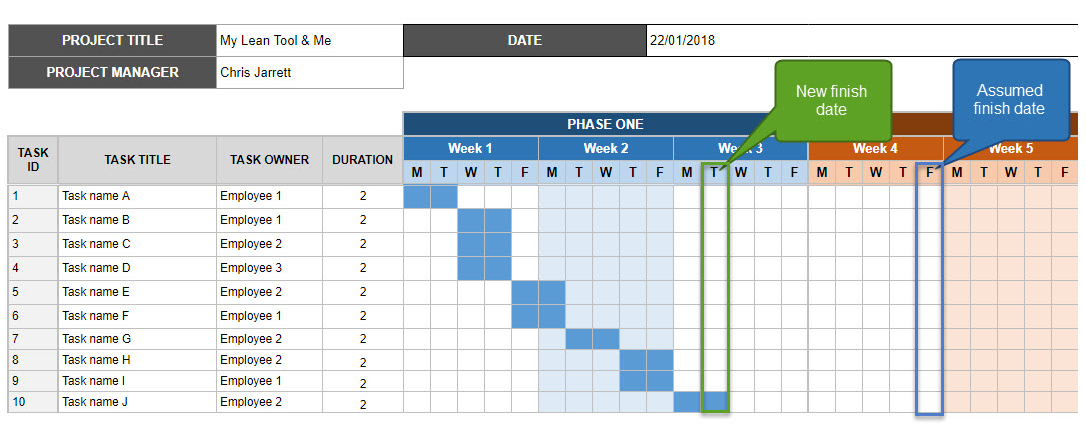Select the Task name A cell
Screen dimensions: 1086x430
137,196
